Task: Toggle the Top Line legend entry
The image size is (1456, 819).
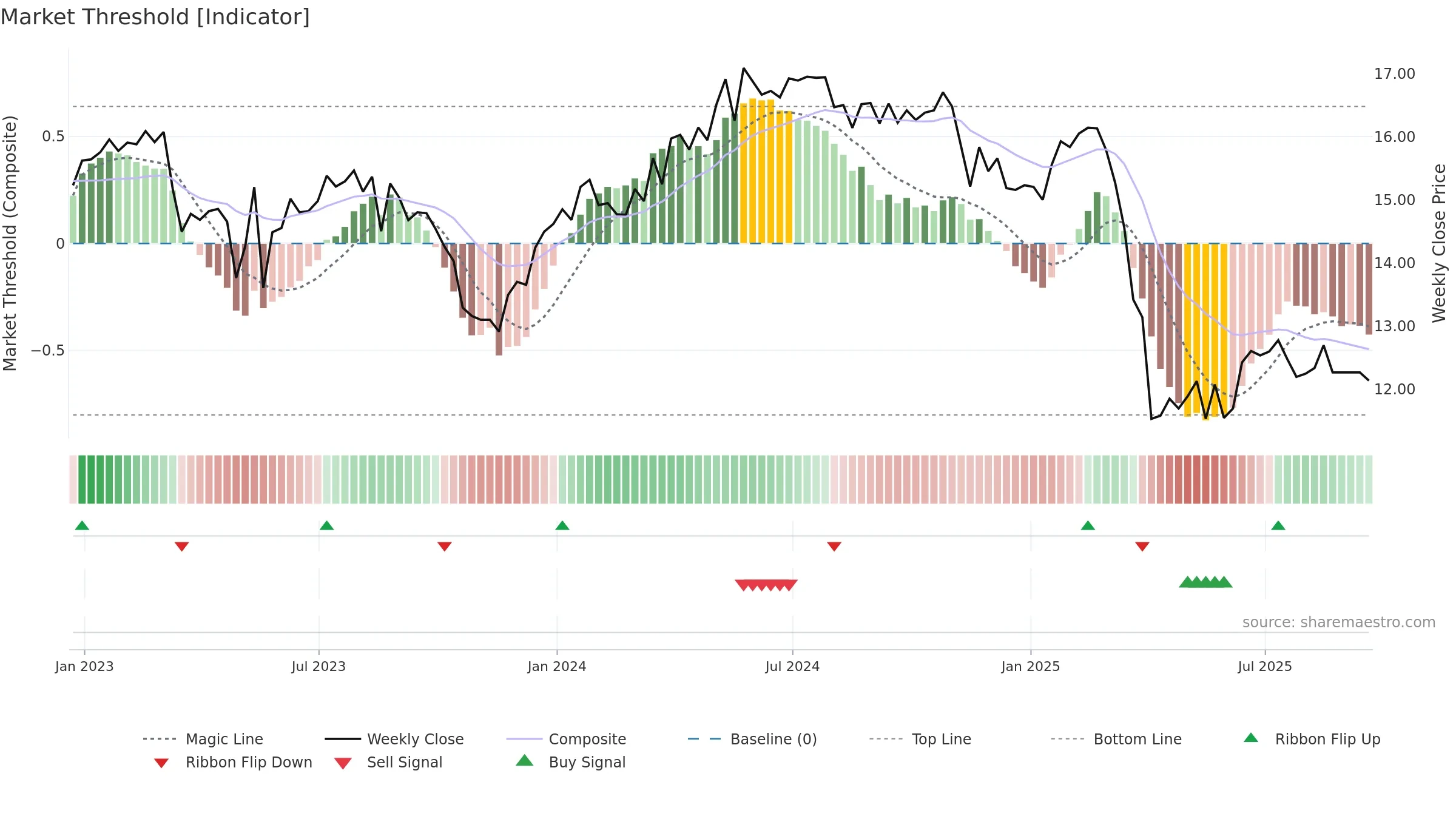Action: [920, 739]
